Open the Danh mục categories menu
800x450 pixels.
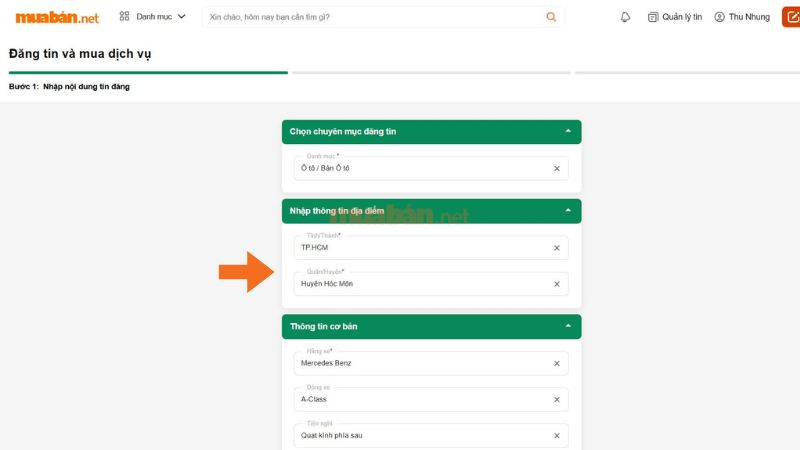(152, 17)
